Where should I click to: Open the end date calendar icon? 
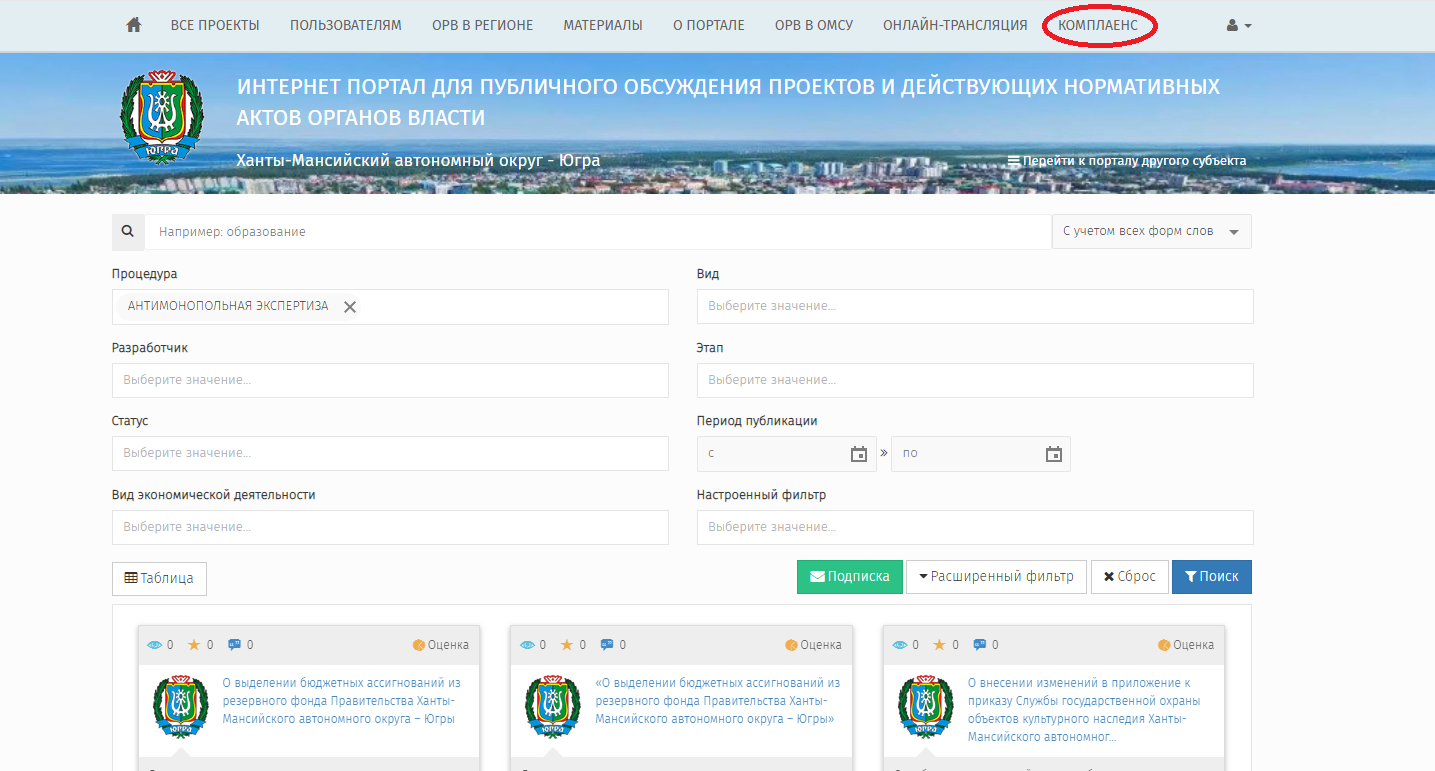point(1053,454)
